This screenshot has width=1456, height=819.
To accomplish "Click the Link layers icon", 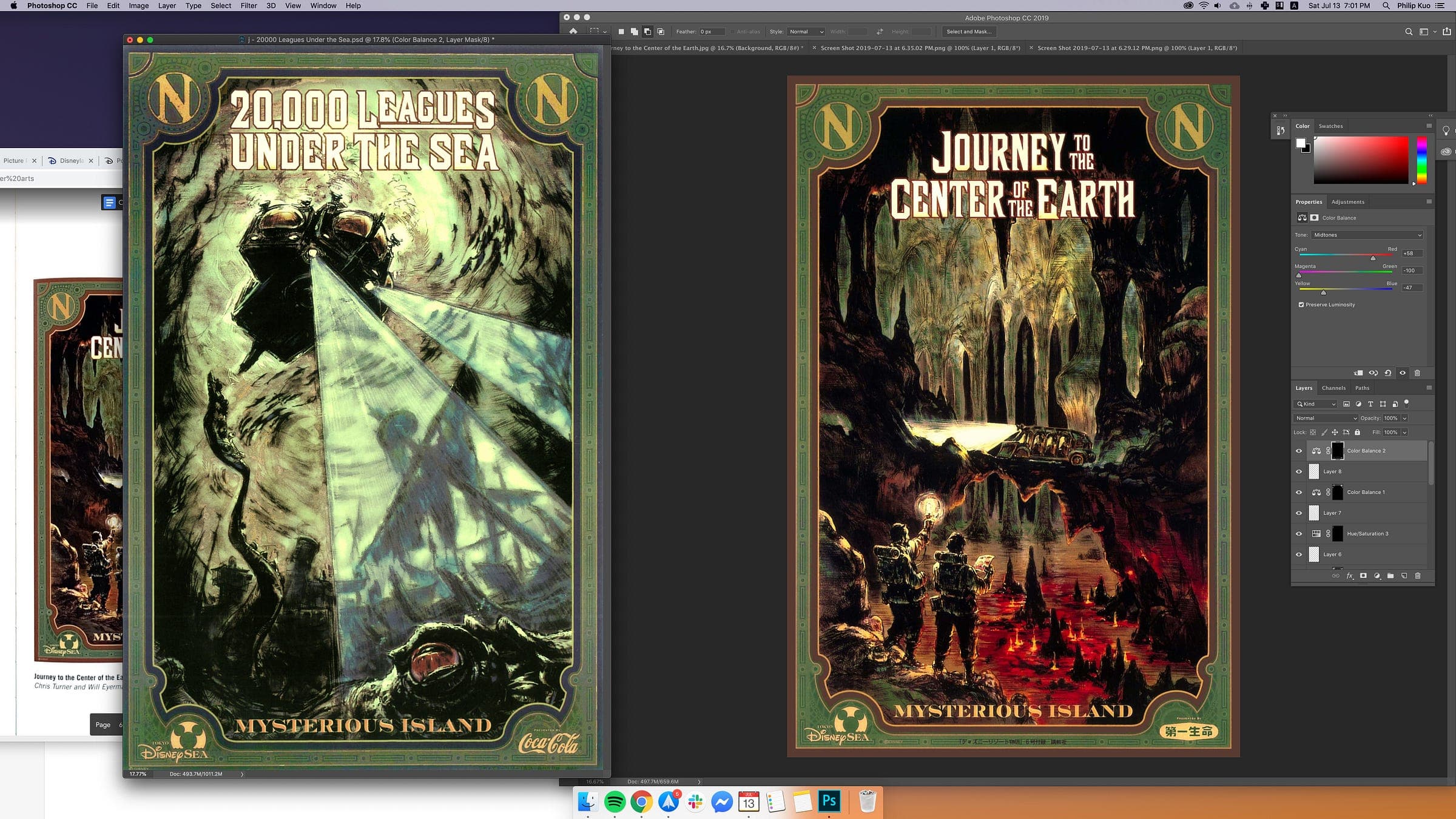I will tap(1336, 576).
